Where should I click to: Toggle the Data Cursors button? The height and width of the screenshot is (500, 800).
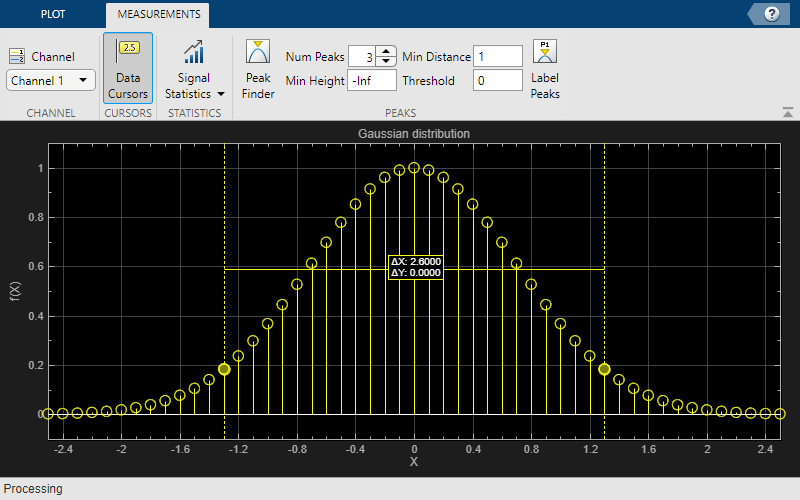pos(128,68)
